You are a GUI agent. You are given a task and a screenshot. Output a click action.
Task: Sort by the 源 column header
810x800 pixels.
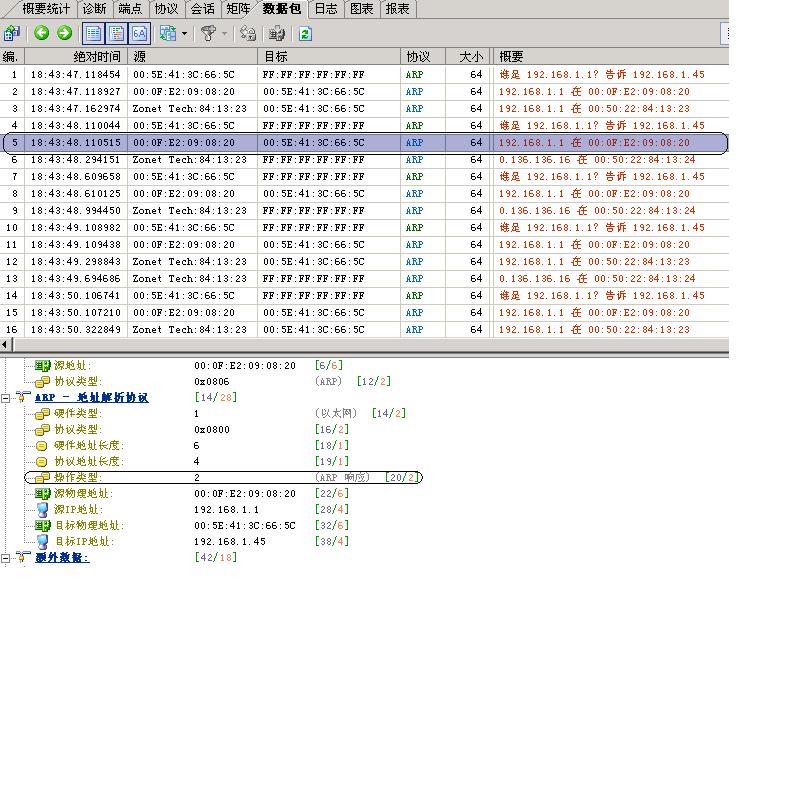pyautogui.click(x=192, y=56)
